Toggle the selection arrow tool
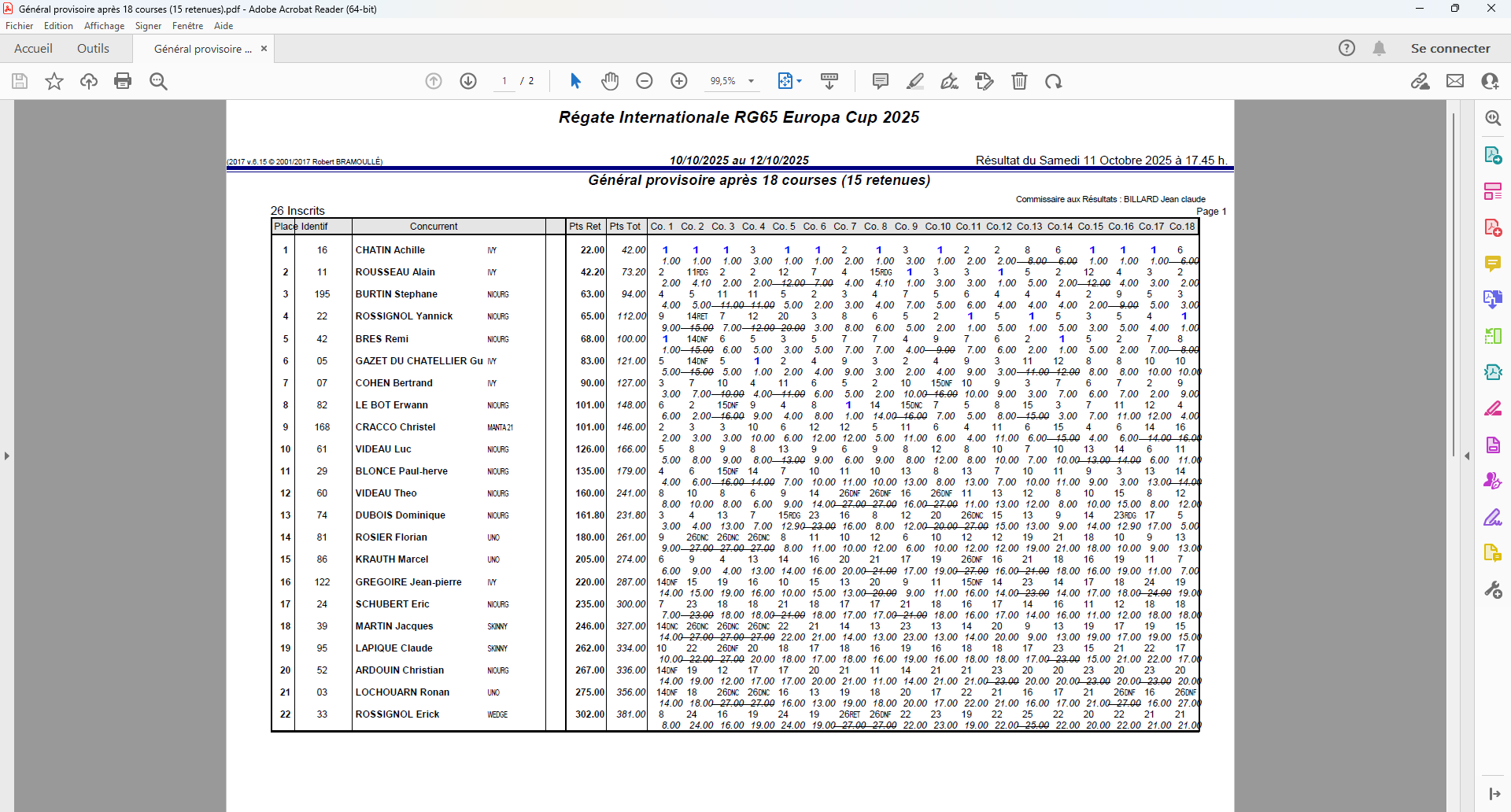This screenshot has width=1511, height=812. click(x=575, y=81)
